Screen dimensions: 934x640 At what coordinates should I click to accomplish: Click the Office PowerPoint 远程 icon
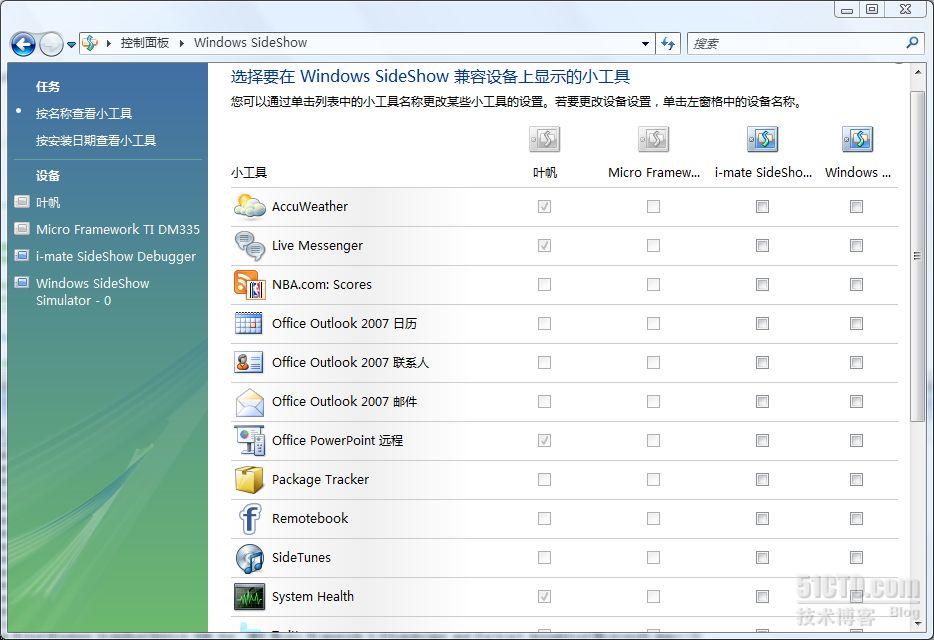[250, 440]
